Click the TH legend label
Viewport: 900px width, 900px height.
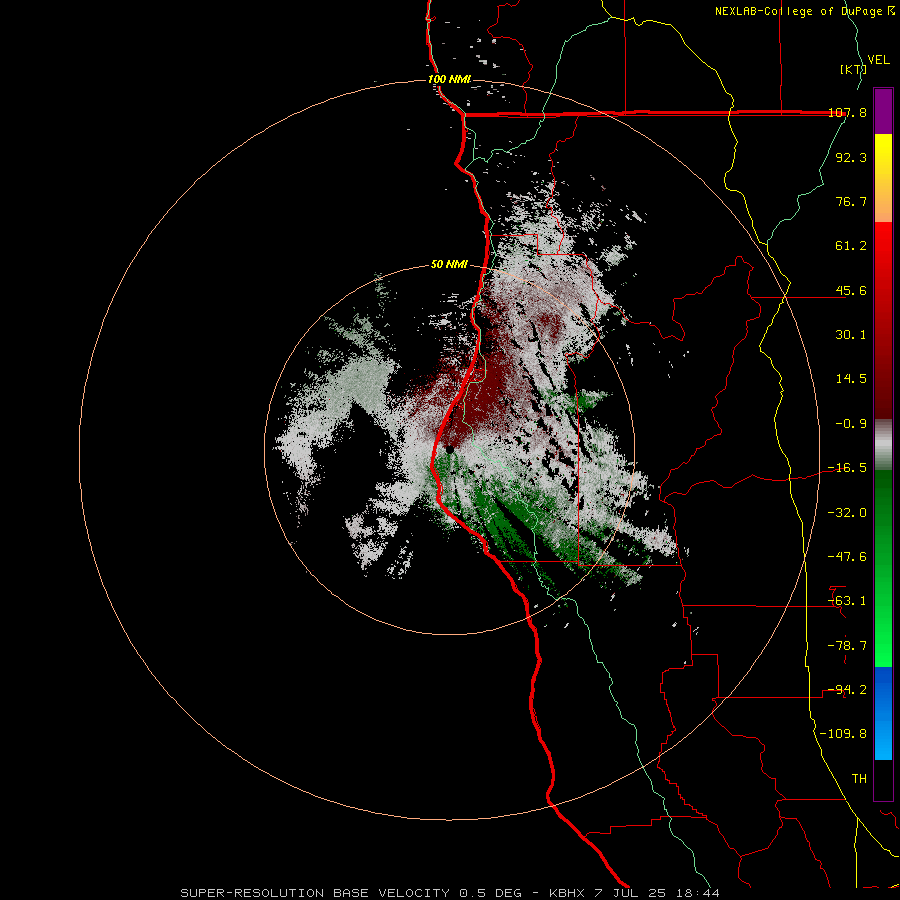point(859,779)
